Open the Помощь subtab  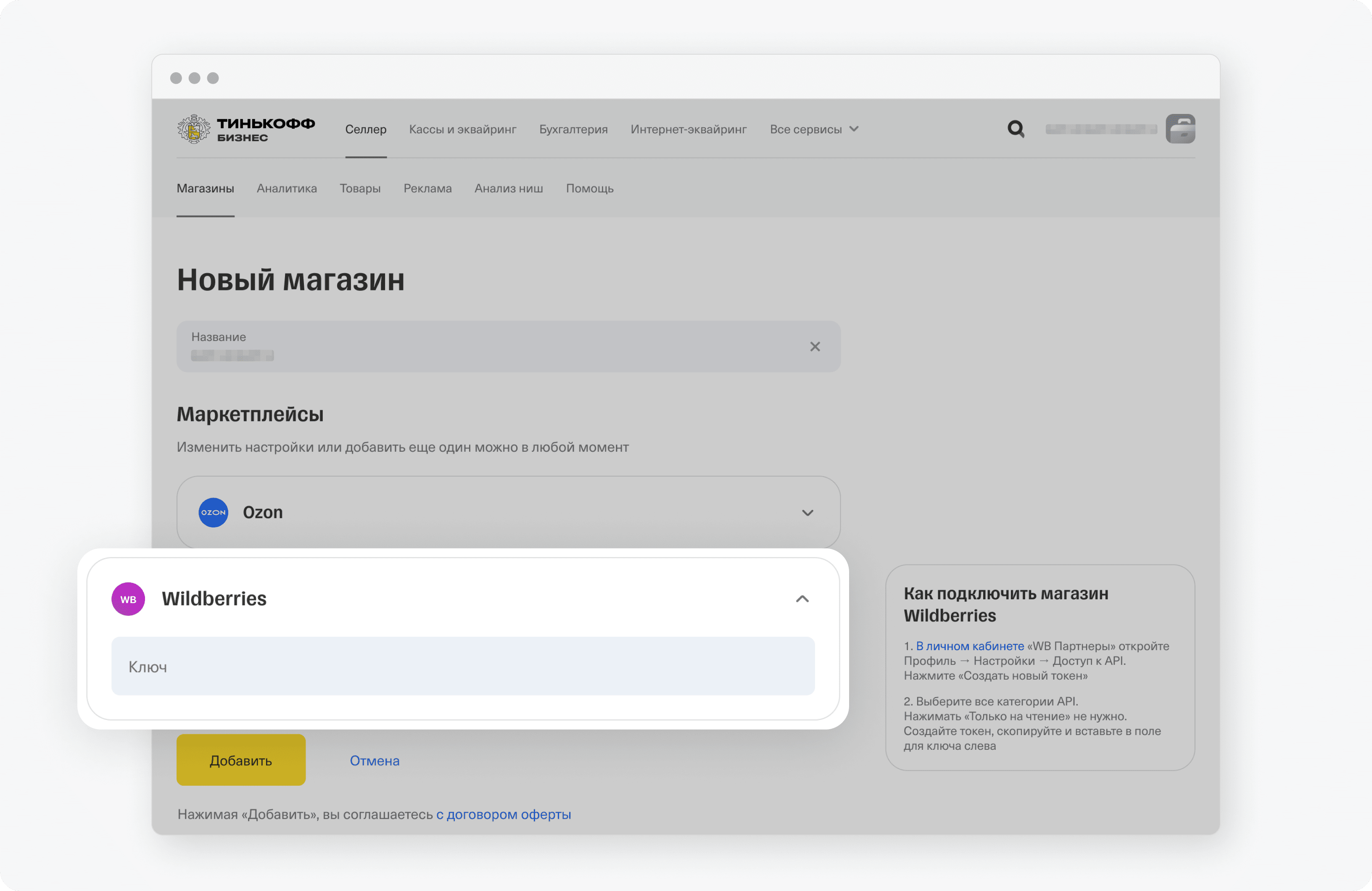coord(589,188)
